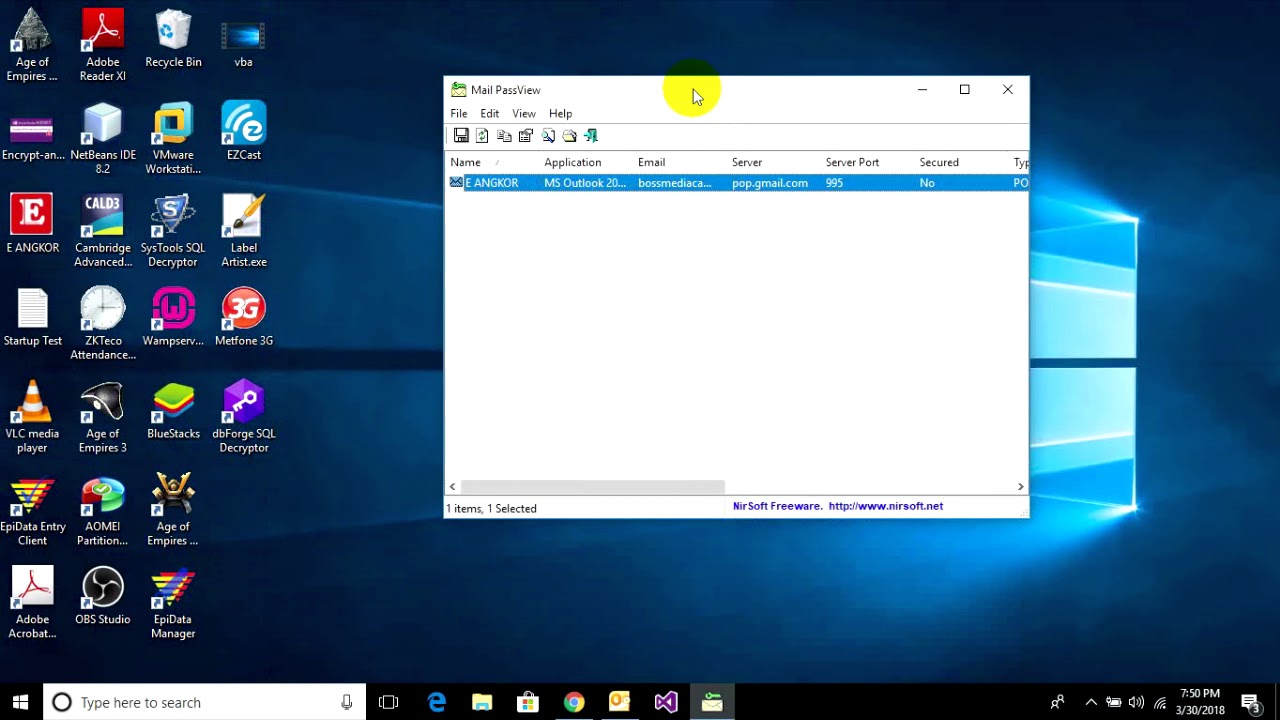Viewport: 1280px width, 720px height.
Task: Select the dbForge SQL Decryptor desktop icon
Action: (243, 417)
